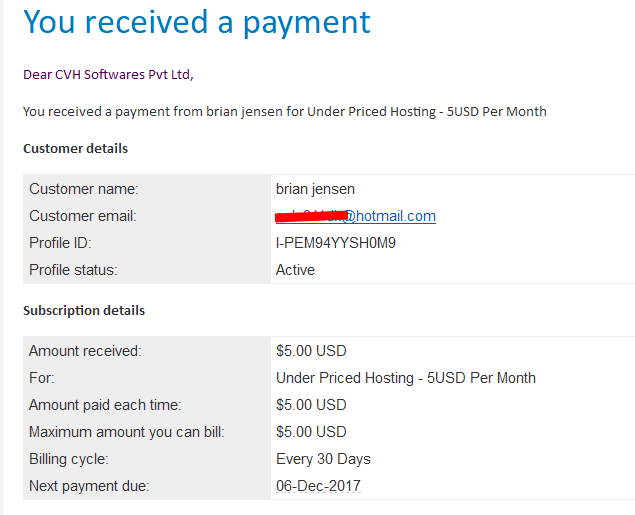Open the hotmail.com customer email link
Viewport: 635px width, 515px height.
[x=356, y=216]
